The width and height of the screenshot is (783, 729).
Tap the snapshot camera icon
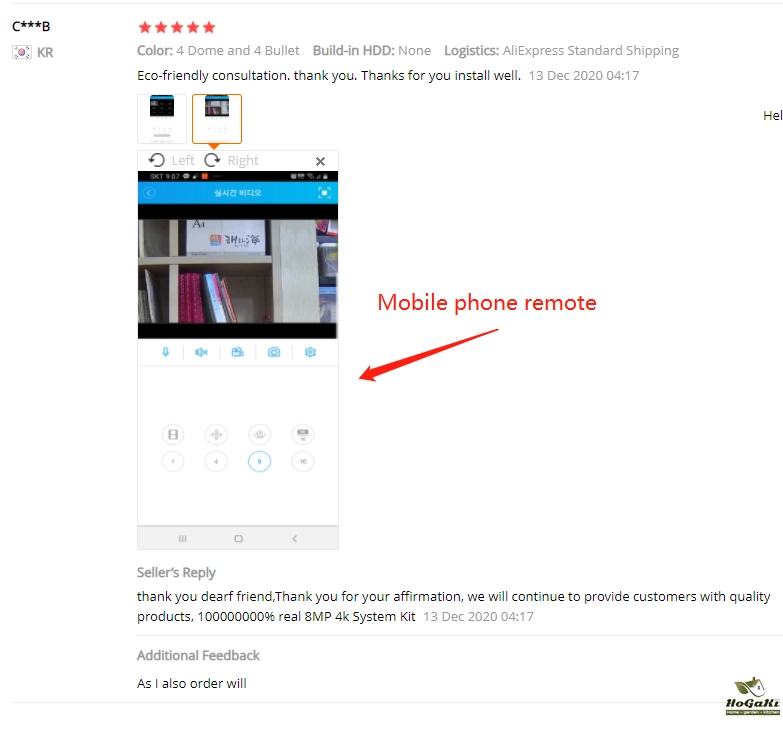pos(274,353)
